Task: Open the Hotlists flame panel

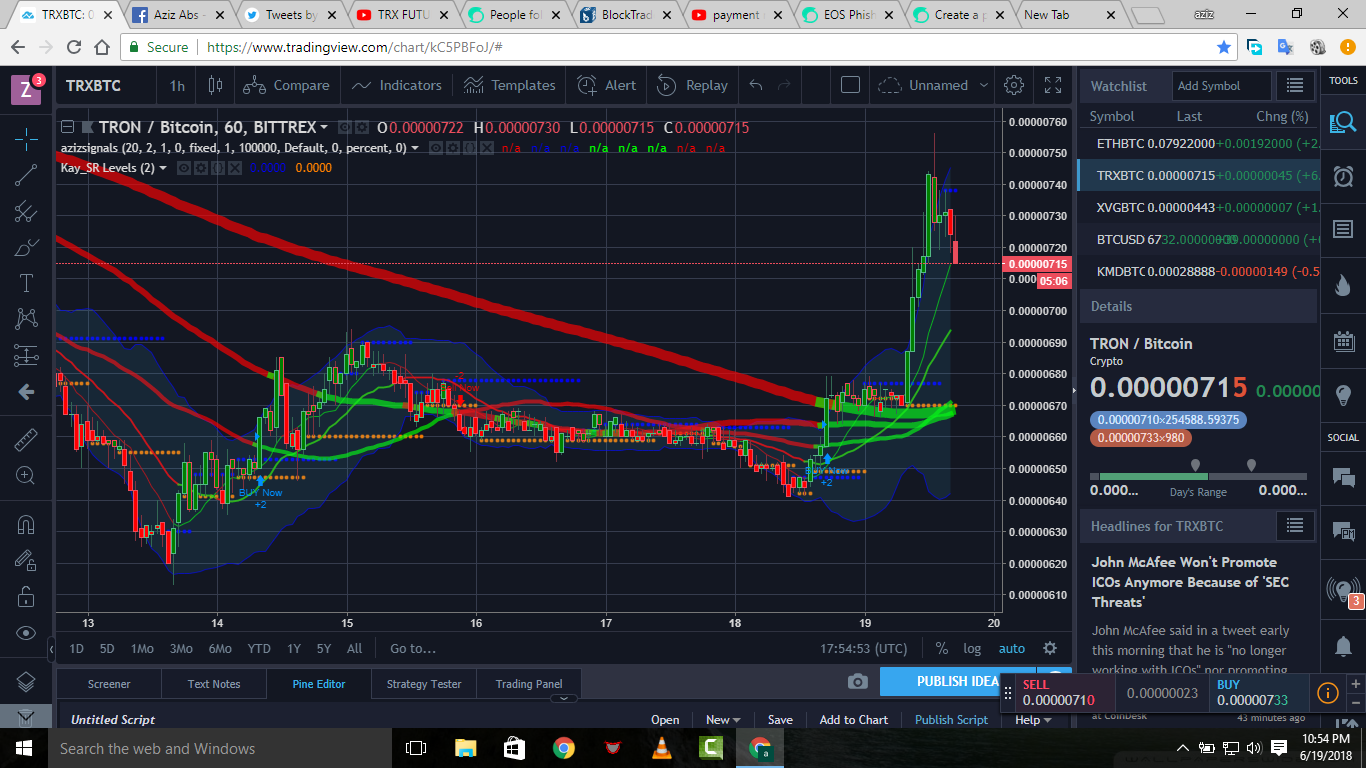Action: (x=1343, y=285)
